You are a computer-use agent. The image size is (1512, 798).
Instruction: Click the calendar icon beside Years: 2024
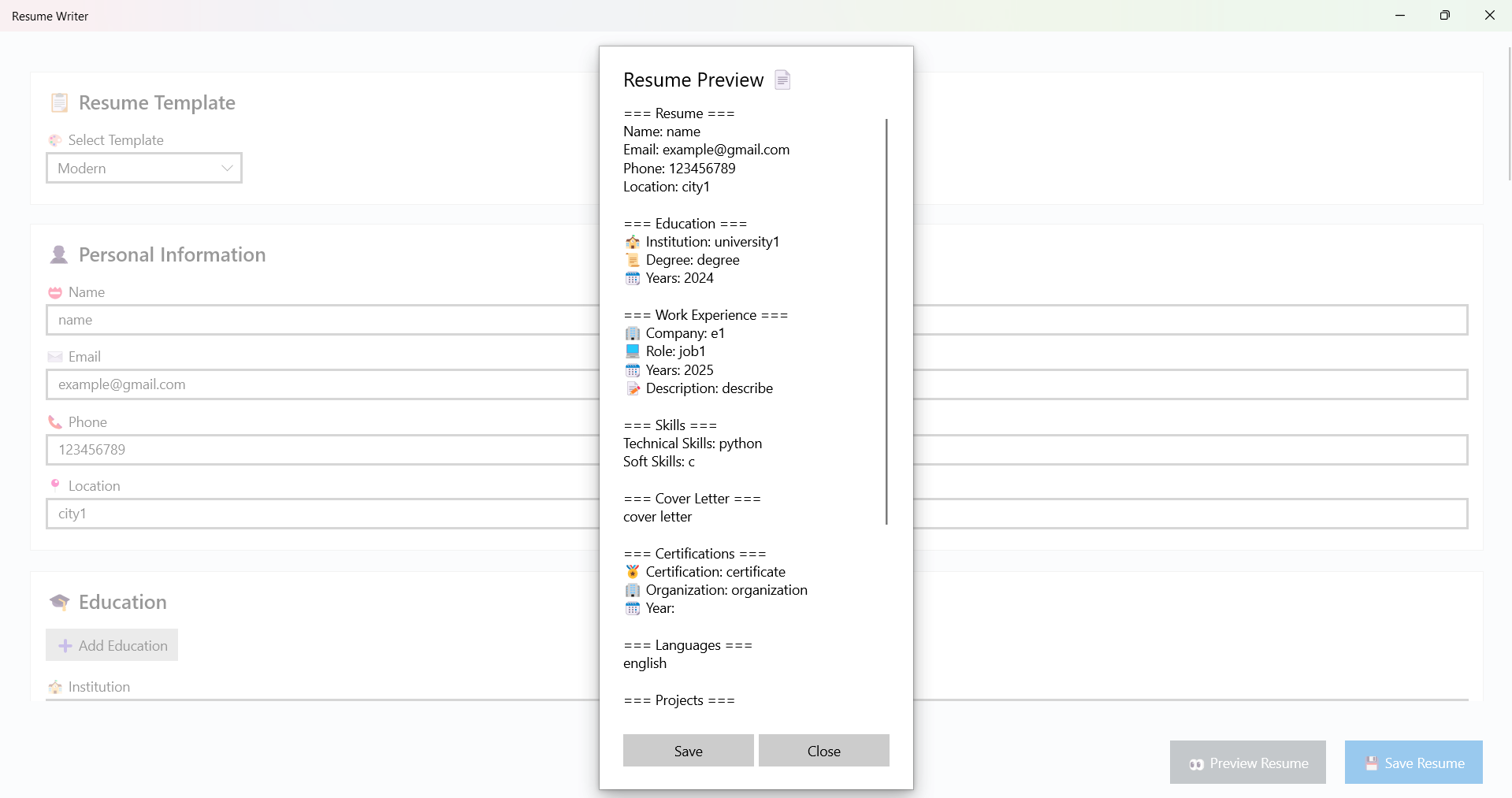[x=633, y=278]
